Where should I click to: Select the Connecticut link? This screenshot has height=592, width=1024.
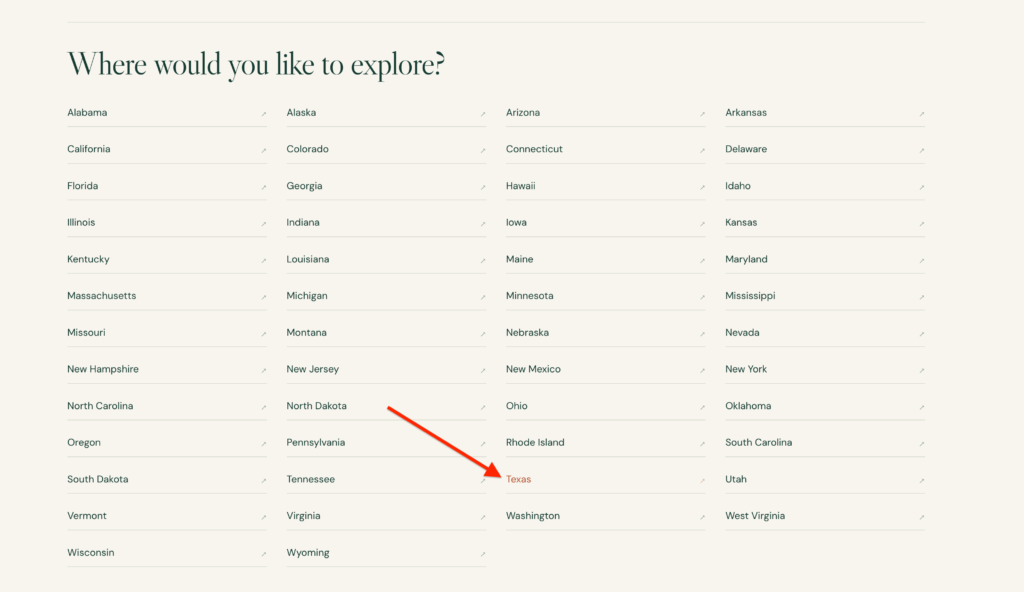click(x=534, y=149)
